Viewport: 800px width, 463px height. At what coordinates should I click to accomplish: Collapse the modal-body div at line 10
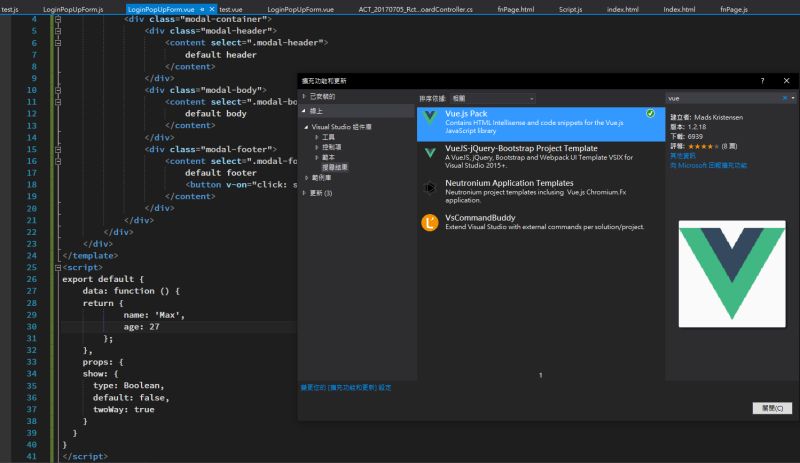tap(58, 90)
